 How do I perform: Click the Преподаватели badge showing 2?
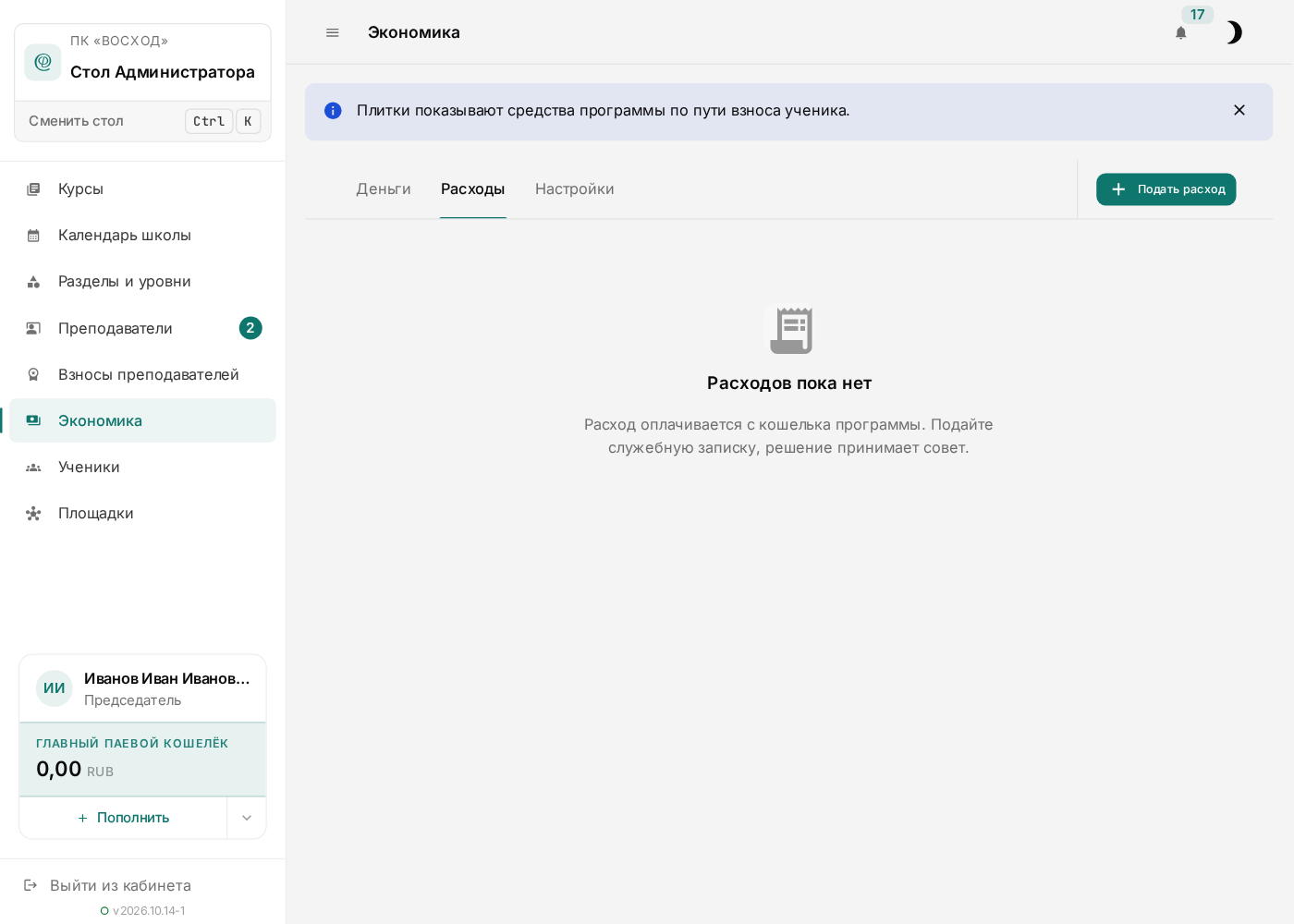point(250,328)
